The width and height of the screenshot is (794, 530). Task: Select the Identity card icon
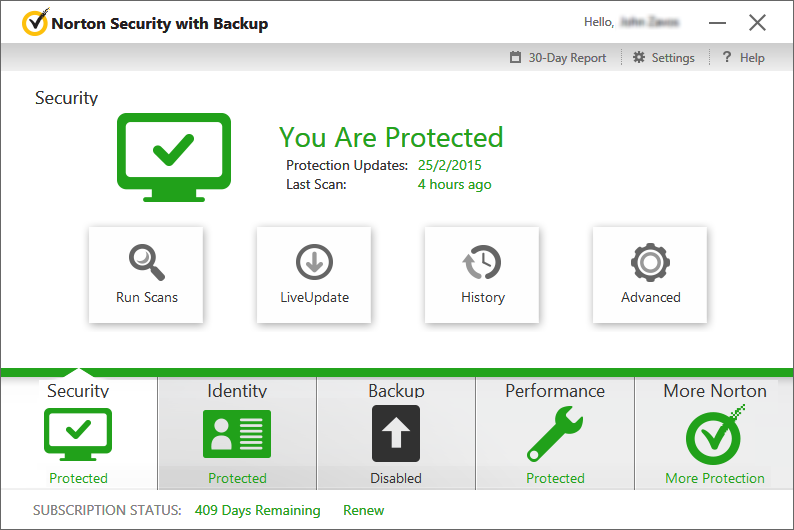point(237,434)
